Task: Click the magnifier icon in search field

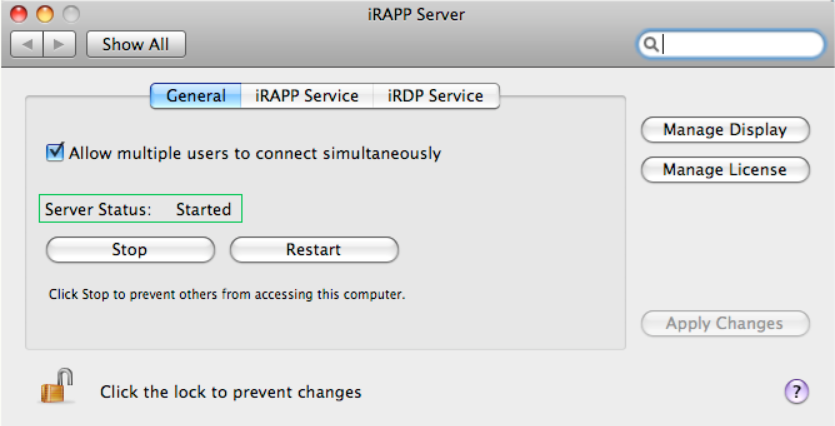Action: pos(650,44)
